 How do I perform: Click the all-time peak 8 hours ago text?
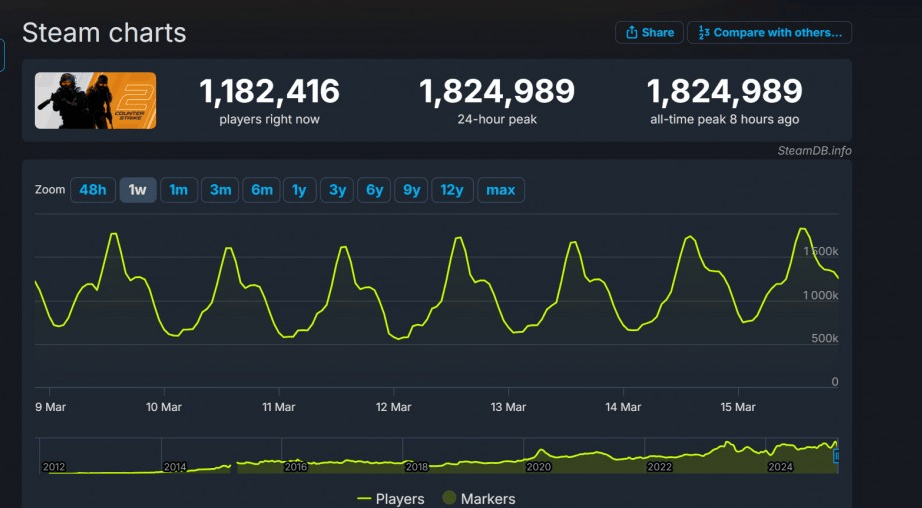point(724,120)
